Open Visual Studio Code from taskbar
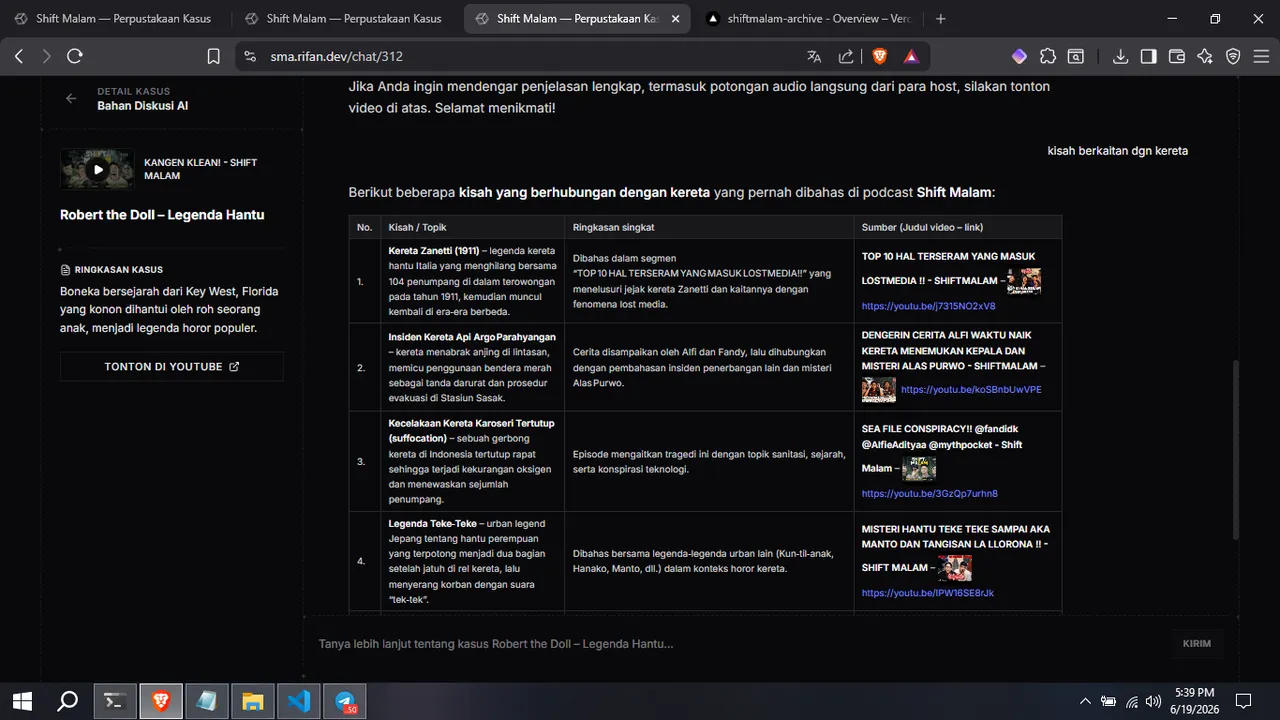Viewport: 1280px width, 720px height. (x=299, y=701)
